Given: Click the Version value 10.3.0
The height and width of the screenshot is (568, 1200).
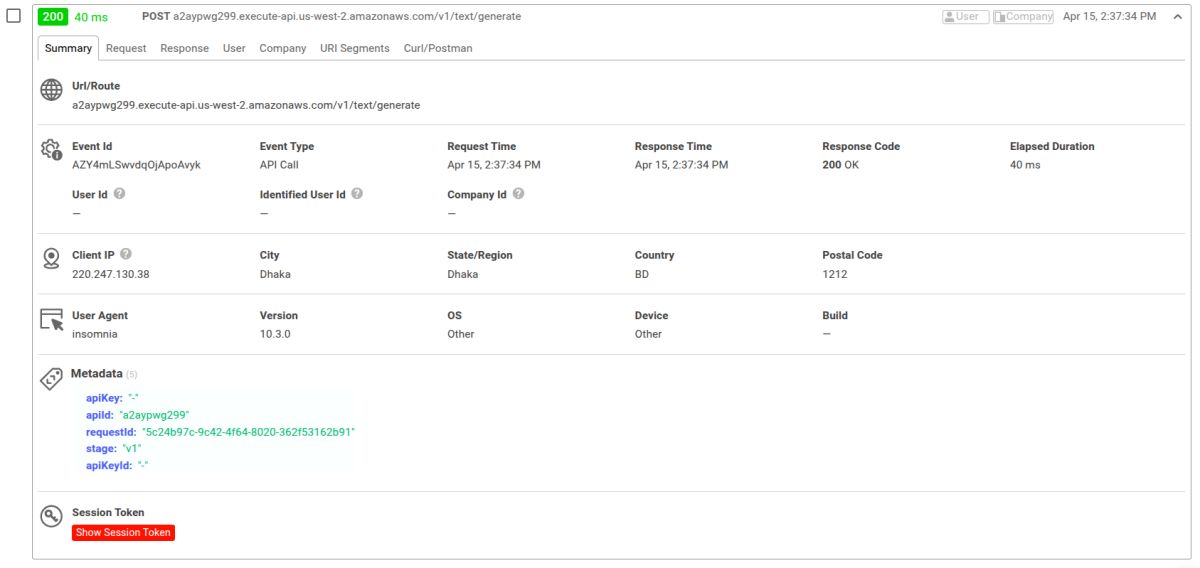Looking at the screenshot, I should point(275,334).
